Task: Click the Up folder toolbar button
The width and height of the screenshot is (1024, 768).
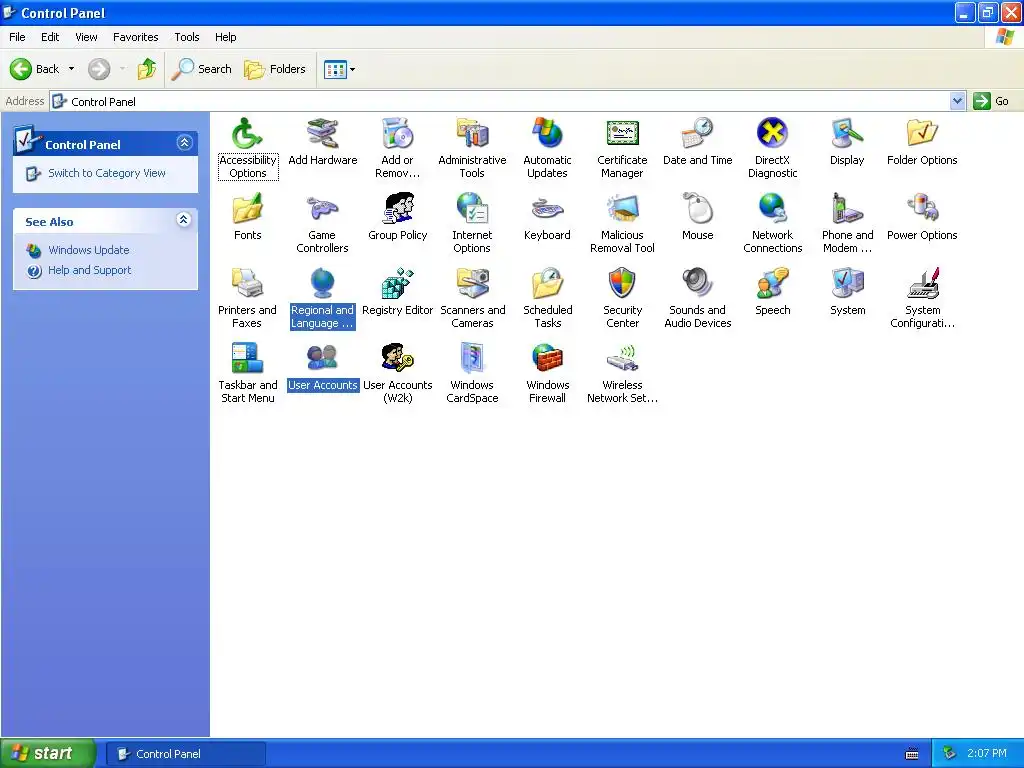Action: pyautogui.click(x=147, y=69)
